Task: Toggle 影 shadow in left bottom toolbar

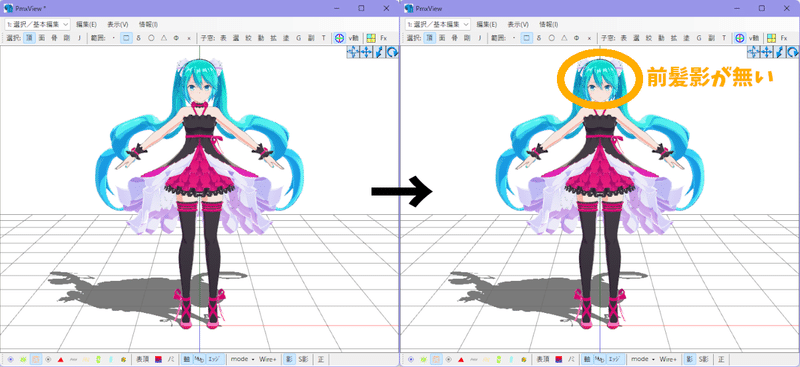Action: [289, 359]
